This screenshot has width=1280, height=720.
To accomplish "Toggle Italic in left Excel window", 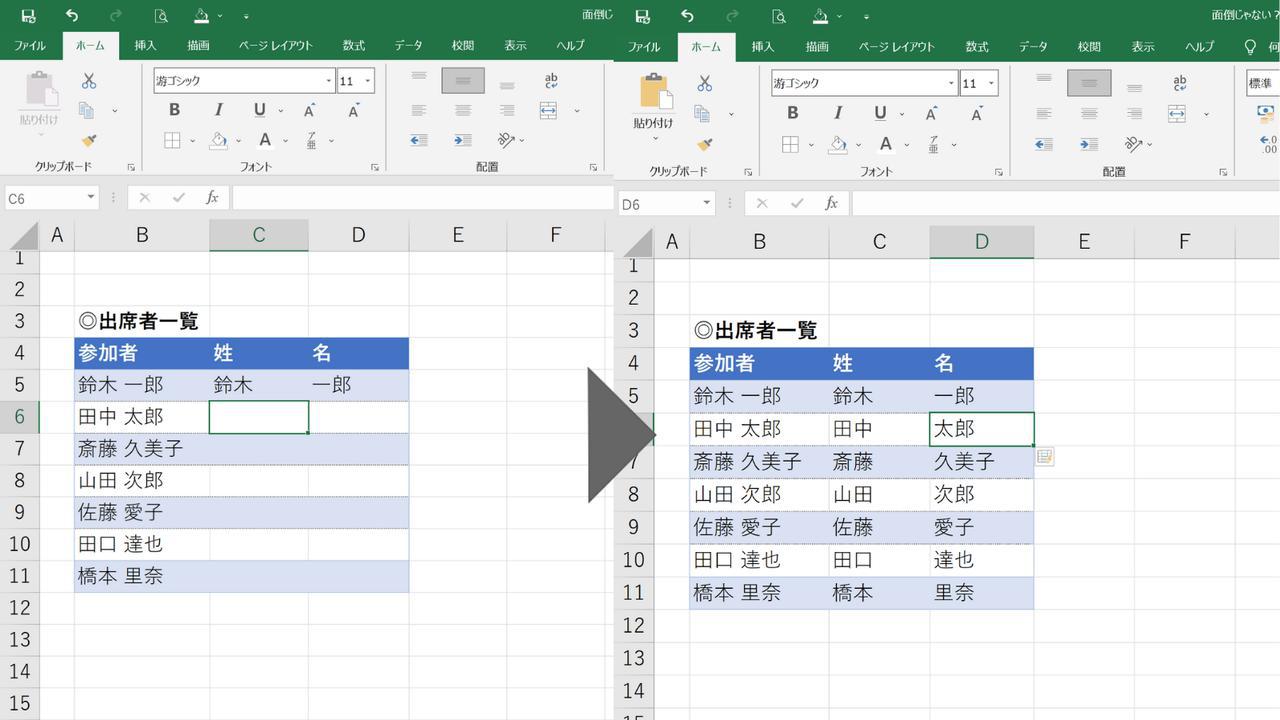I will pos(217,110).
